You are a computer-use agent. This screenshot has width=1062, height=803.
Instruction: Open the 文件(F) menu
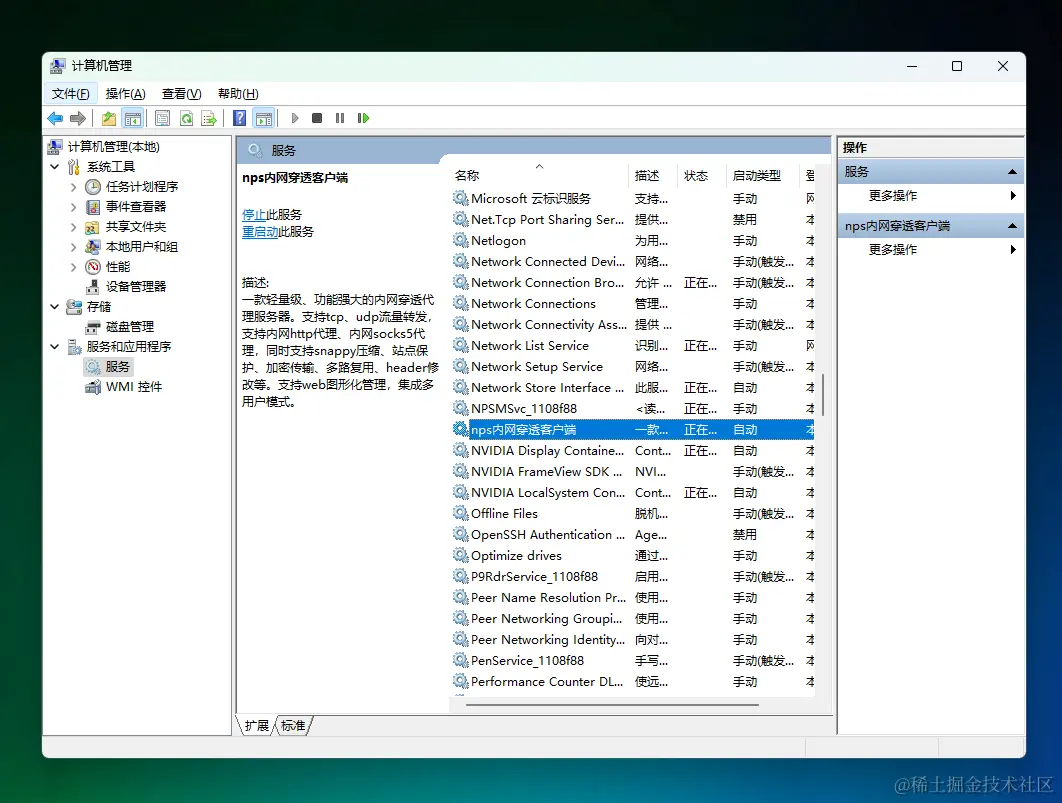70,93
